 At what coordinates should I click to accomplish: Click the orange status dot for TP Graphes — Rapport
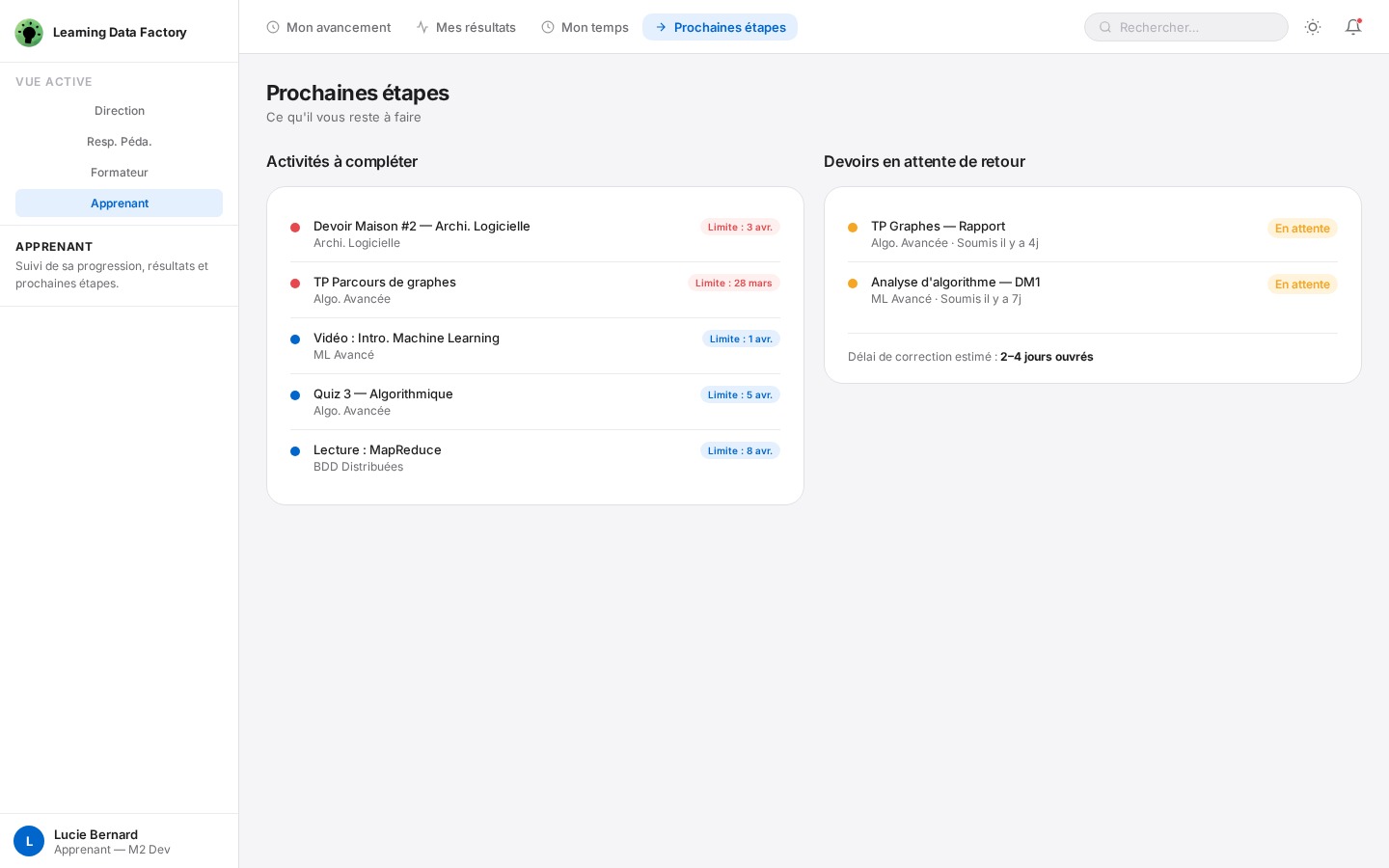(x=853, y=228)
